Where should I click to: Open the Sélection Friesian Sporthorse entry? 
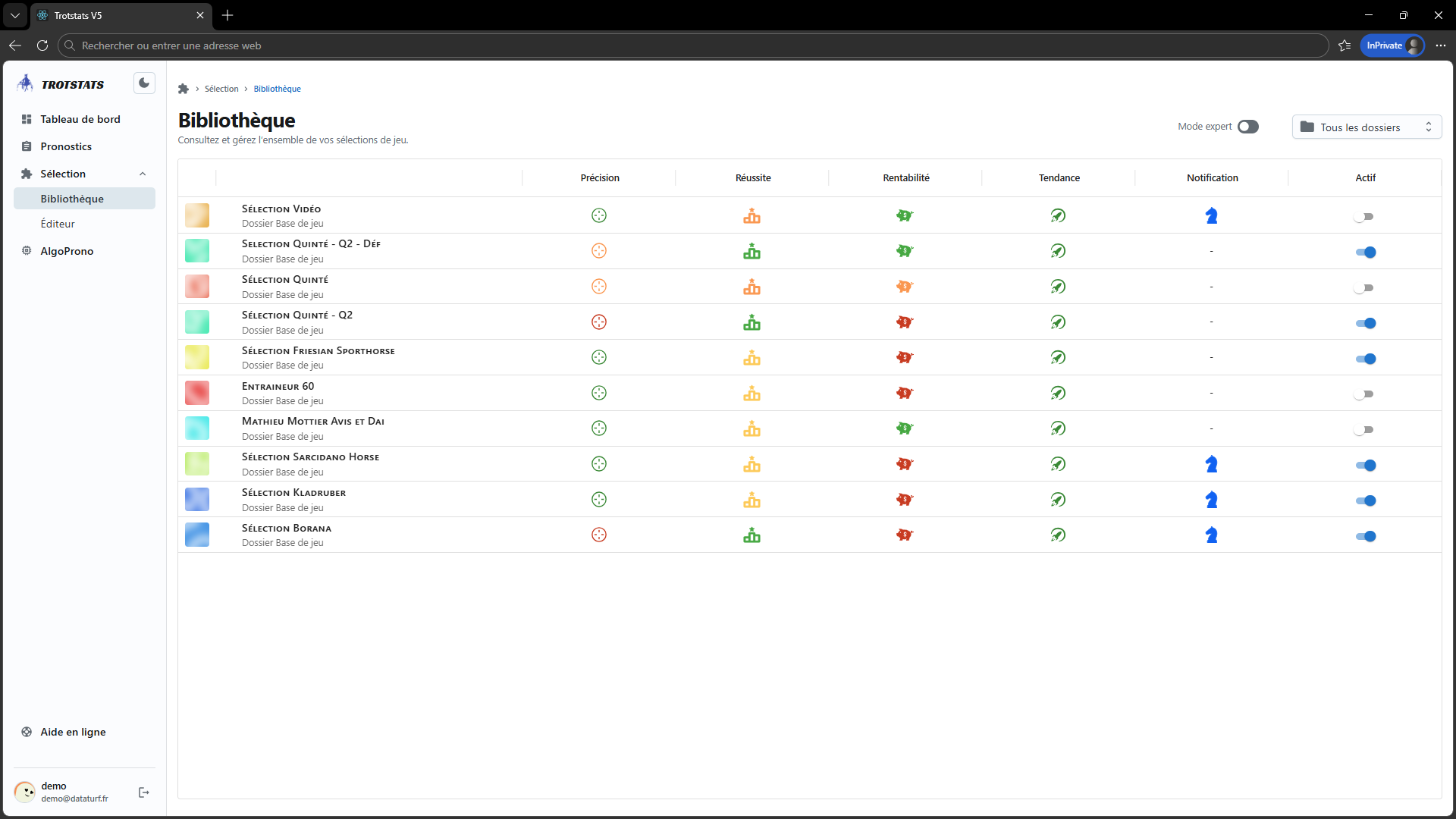[318, 350]
